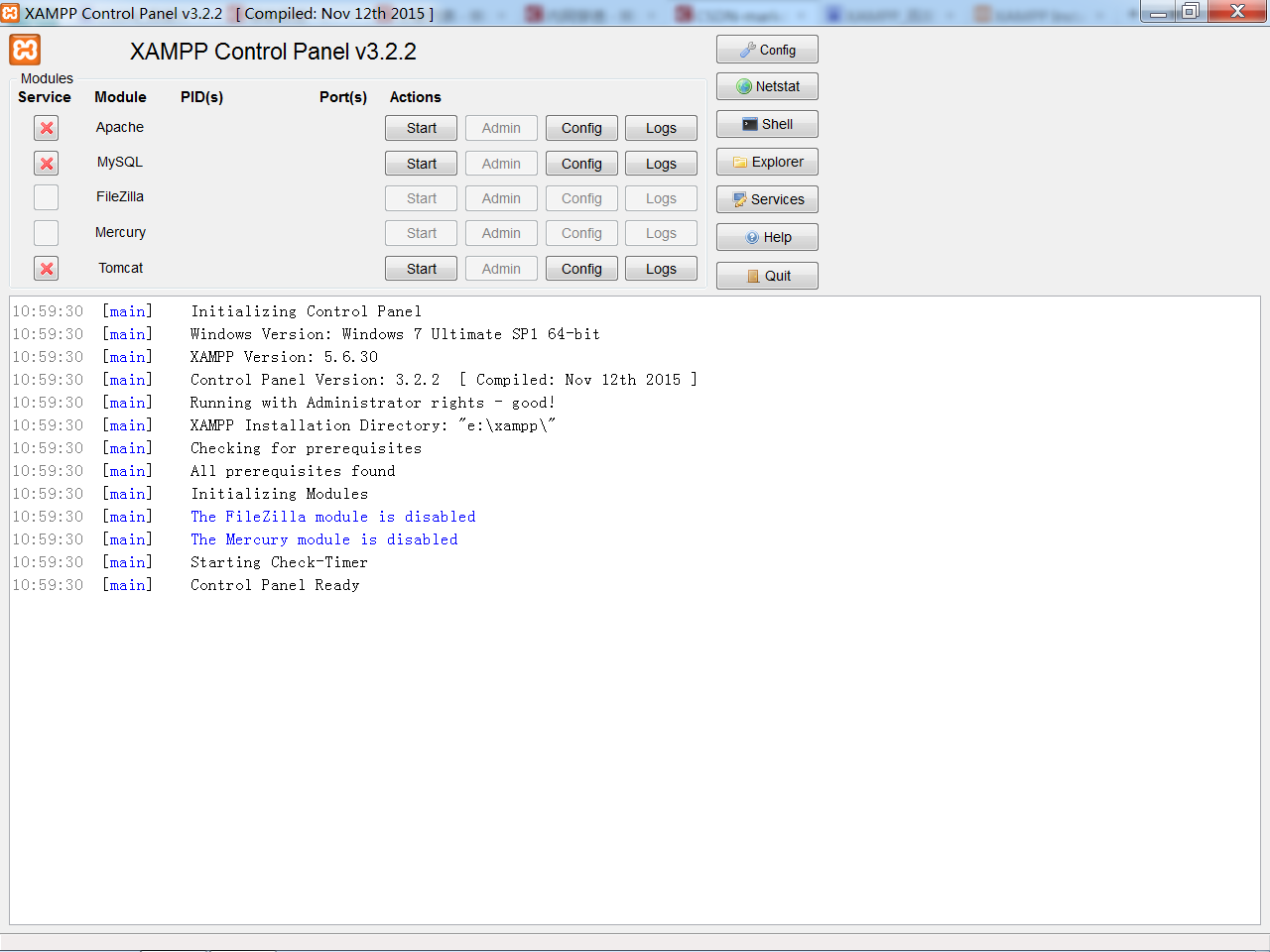Open the main Config wrench button
The height and width of the screenshot is (952, 1270).
click(x=767, y=50)
